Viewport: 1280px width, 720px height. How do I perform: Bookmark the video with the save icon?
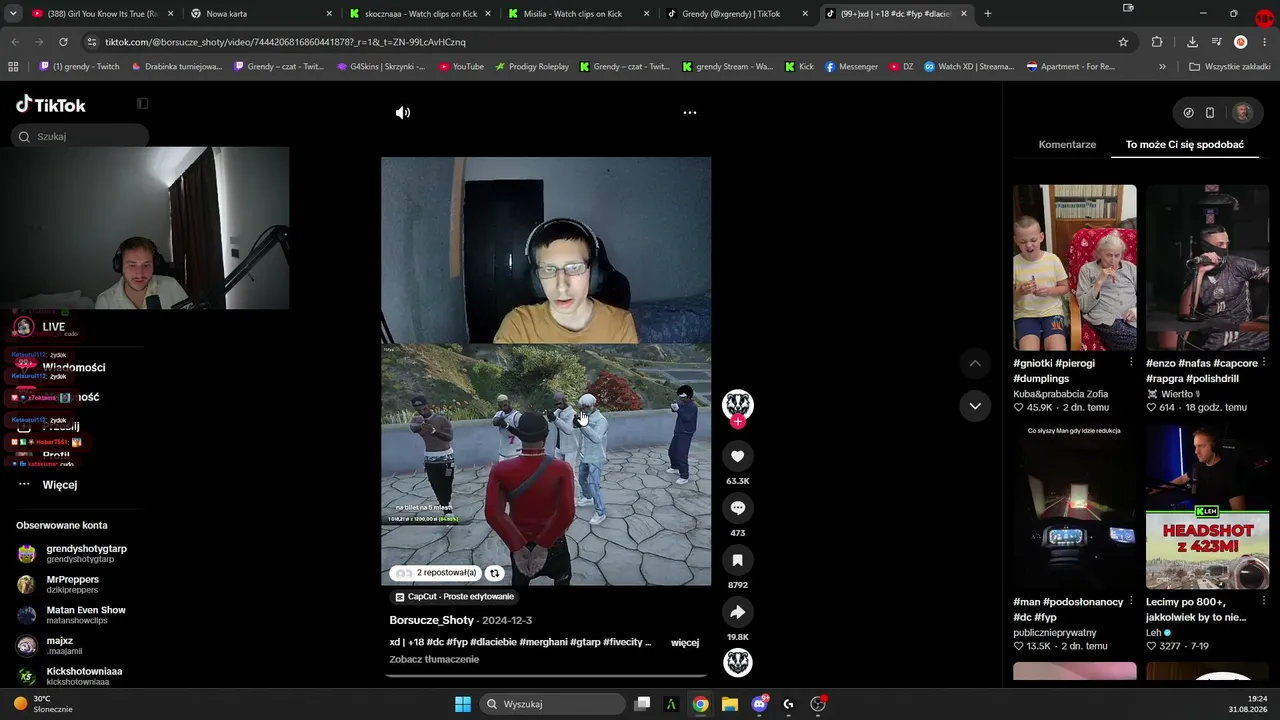(738, 560)
